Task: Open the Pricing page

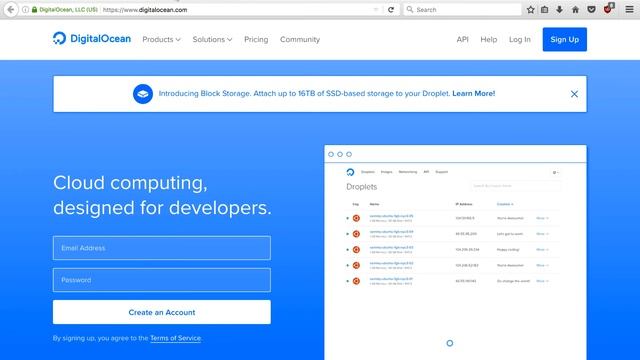Action: [256, 40]
